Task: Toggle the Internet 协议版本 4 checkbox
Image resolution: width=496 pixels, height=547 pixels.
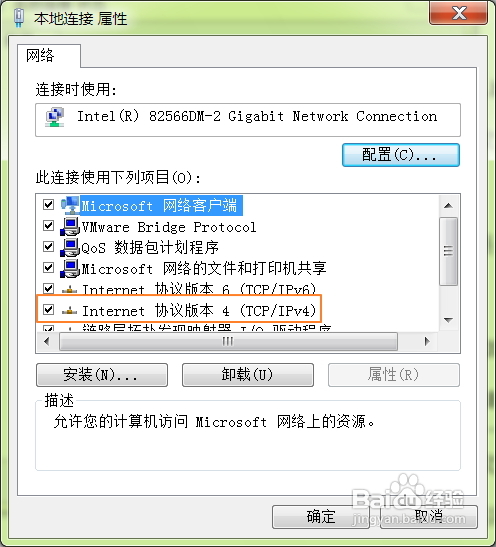Action: click(x=48, y=309)
